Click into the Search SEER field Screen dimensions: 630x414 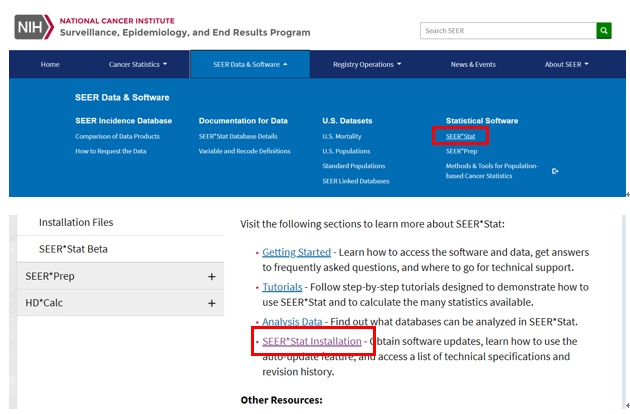coord(508,31)
